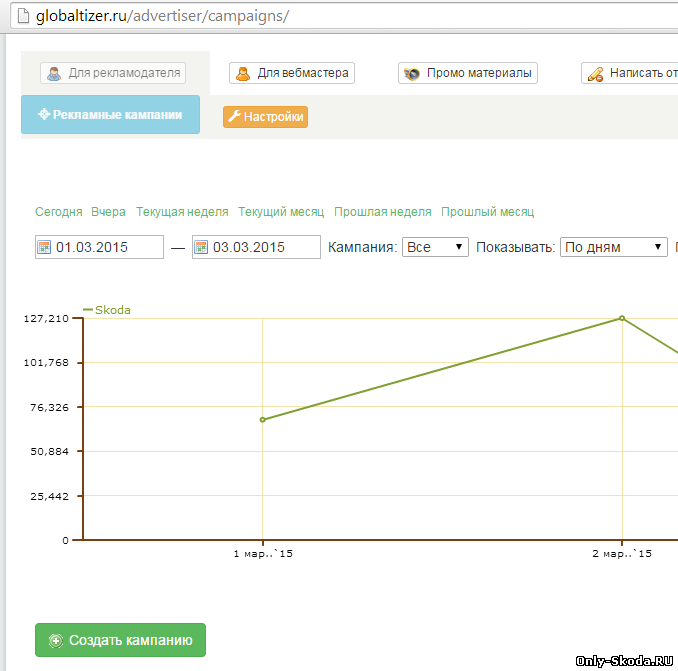Open the Для рекламодателя section
This screenshot has height=671, width=678.
coord(113,73)
